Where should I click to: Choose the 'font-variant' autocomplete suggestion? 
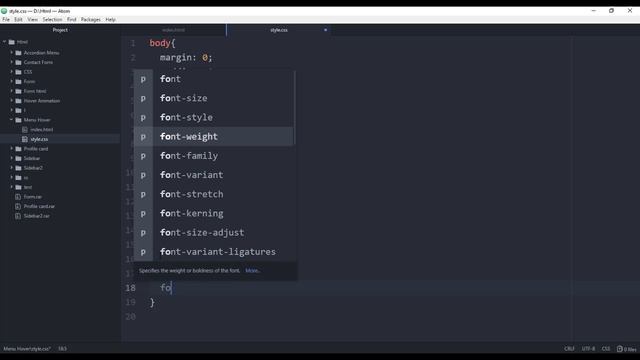[x=213, y=175]
